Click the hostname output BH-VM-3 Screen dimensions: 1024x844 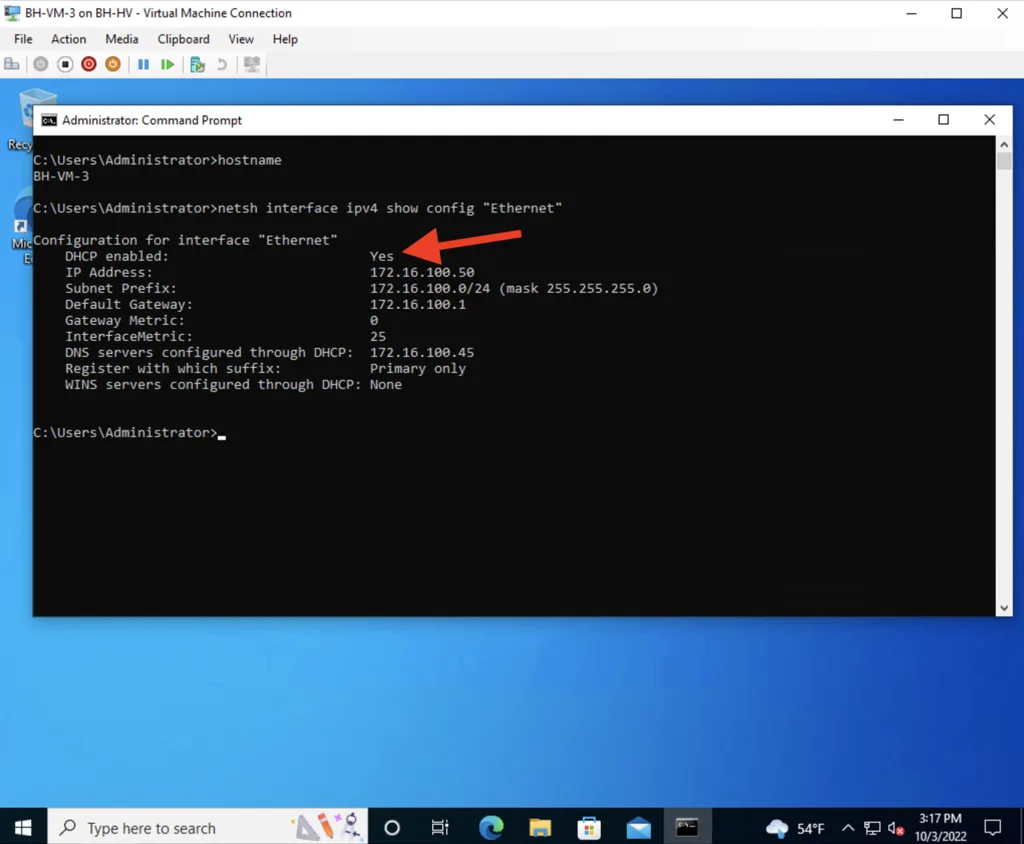pos(61,176)
